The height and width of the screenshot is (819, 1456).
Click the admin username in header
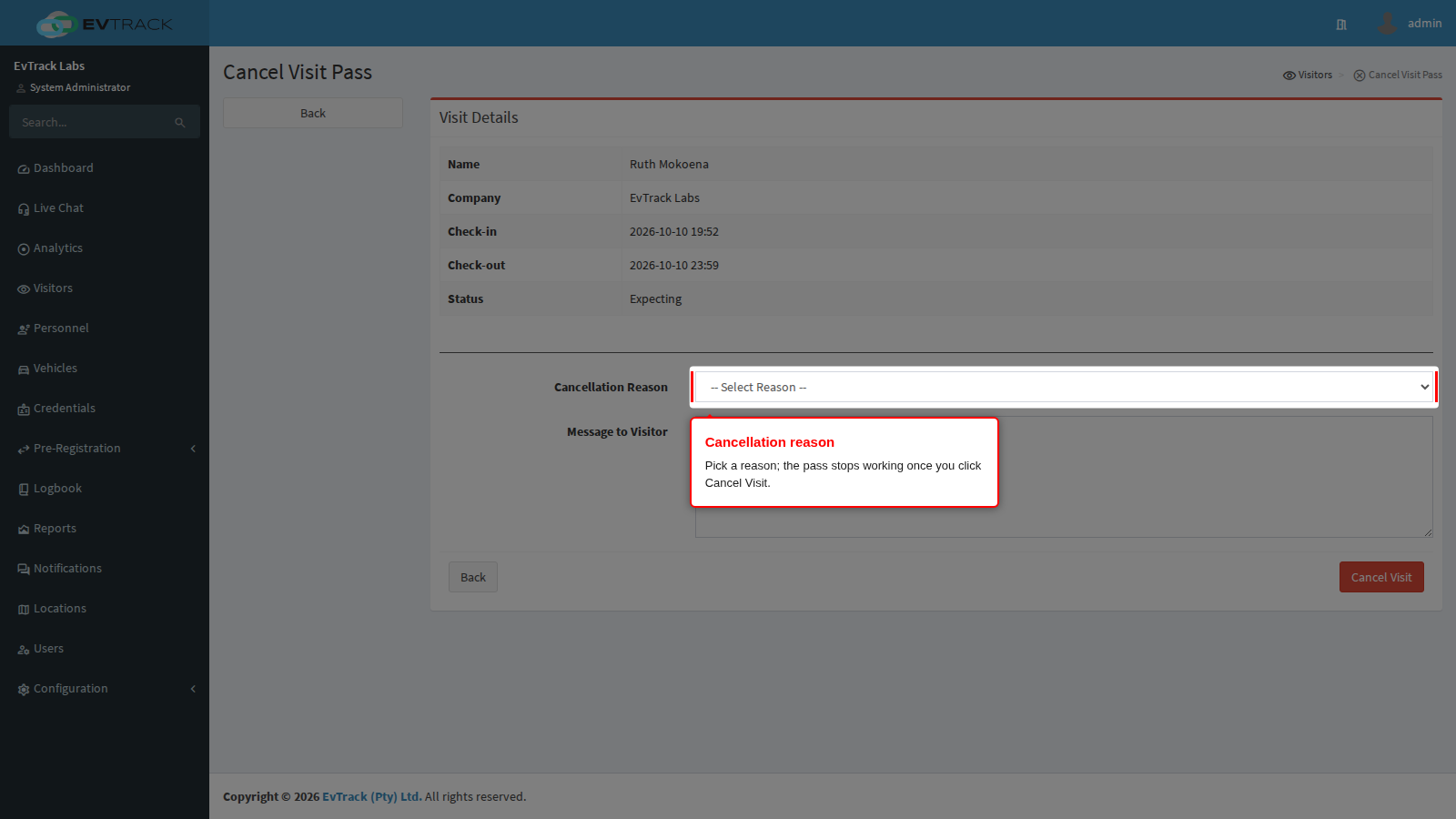point(1424,24)
